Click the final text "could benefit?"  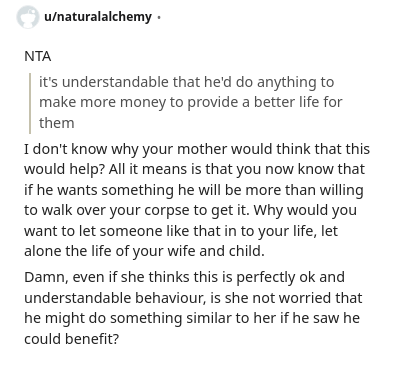(71, 339)
